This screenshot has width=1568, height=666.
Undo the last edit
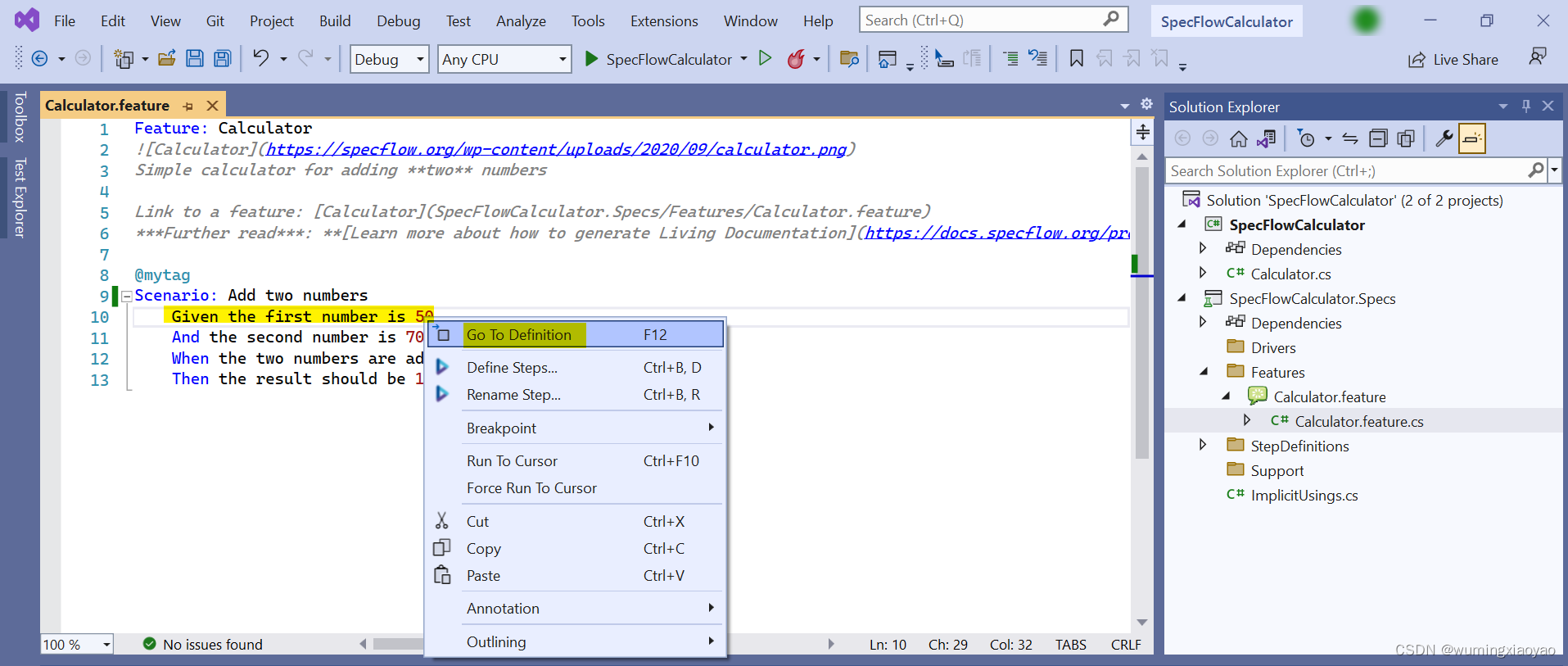[260, 58]
